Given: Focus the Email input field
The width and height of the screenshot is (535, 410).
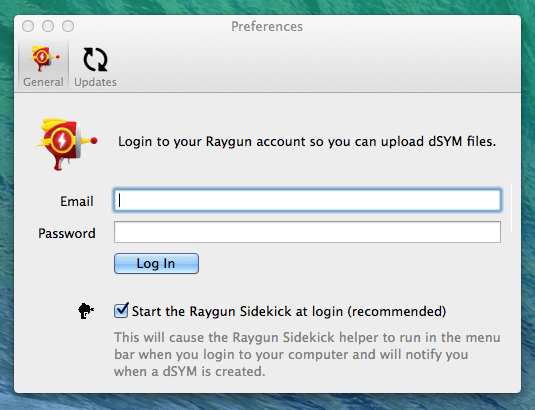Looking at the screenshot, I should [307, 200].
